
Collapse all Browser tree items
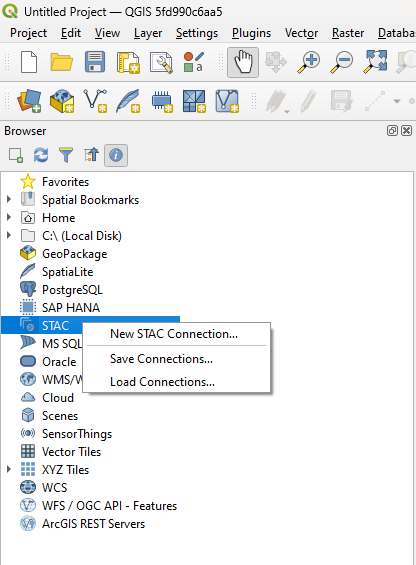click(91, 155)
